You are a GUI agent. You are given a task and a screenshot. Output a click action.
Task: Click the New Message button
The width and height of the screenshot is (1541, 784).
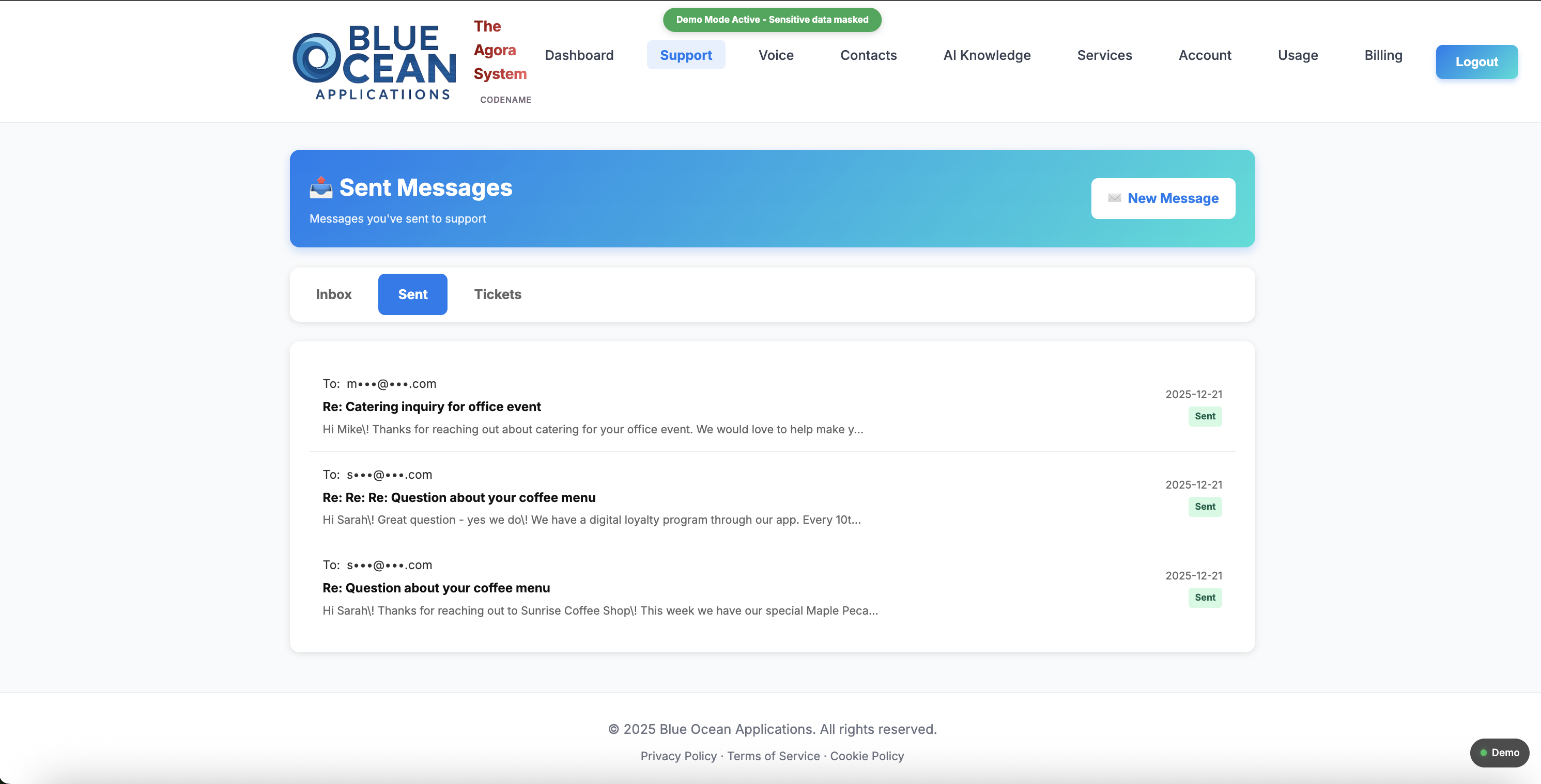[x=1162, y=198]
